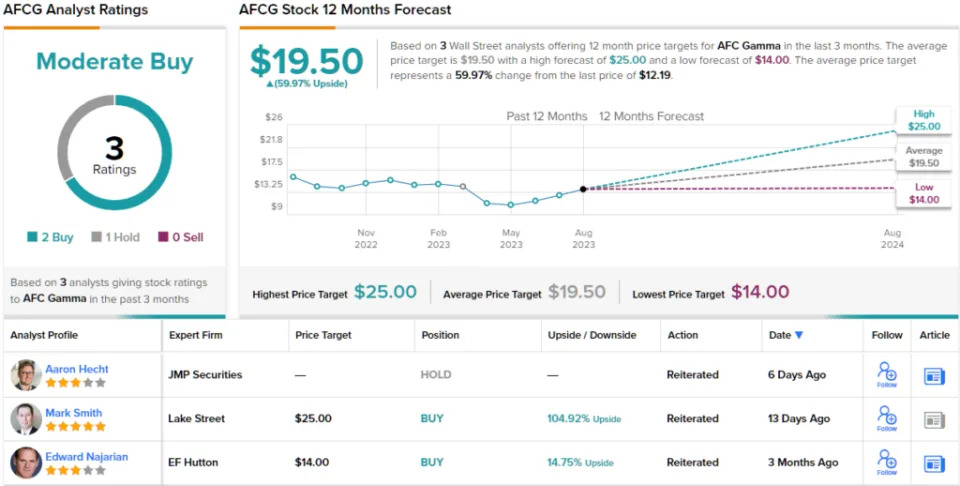
Task: Open article icon for Aaron Hecht
Action: [934, 376]
